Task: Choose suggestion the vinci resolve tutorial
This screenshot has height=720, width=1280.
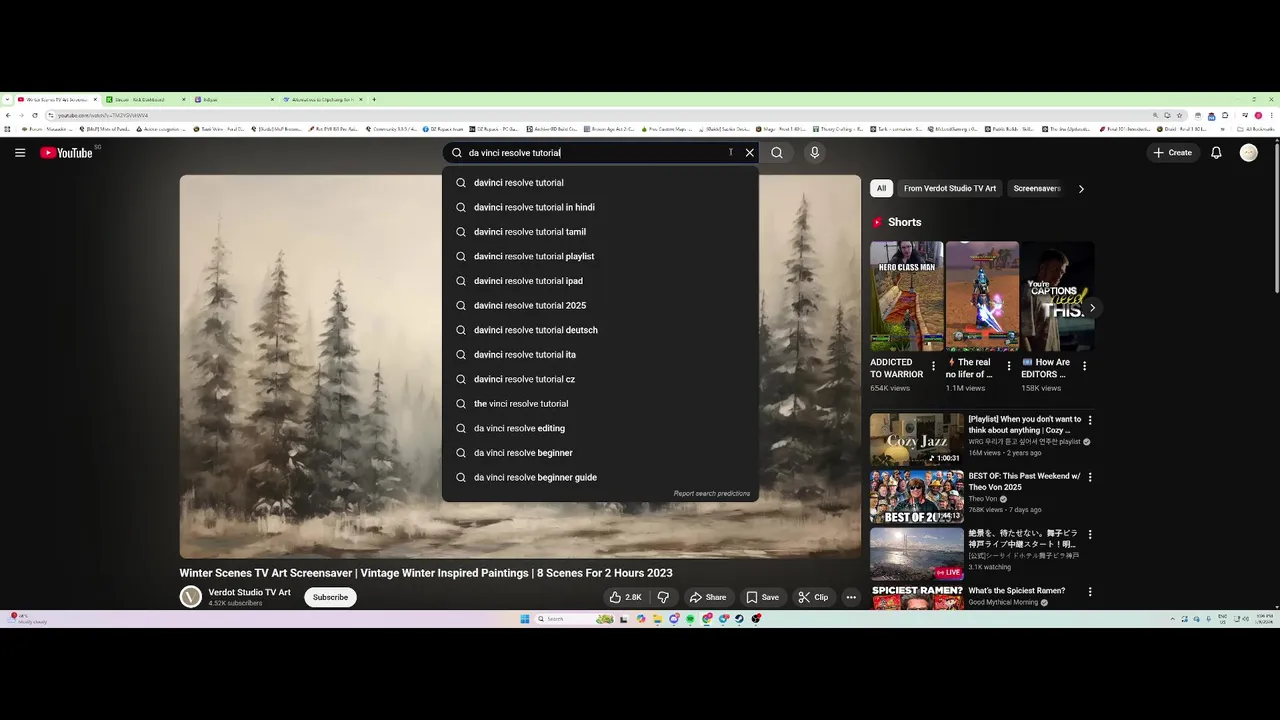Action: 600,404
